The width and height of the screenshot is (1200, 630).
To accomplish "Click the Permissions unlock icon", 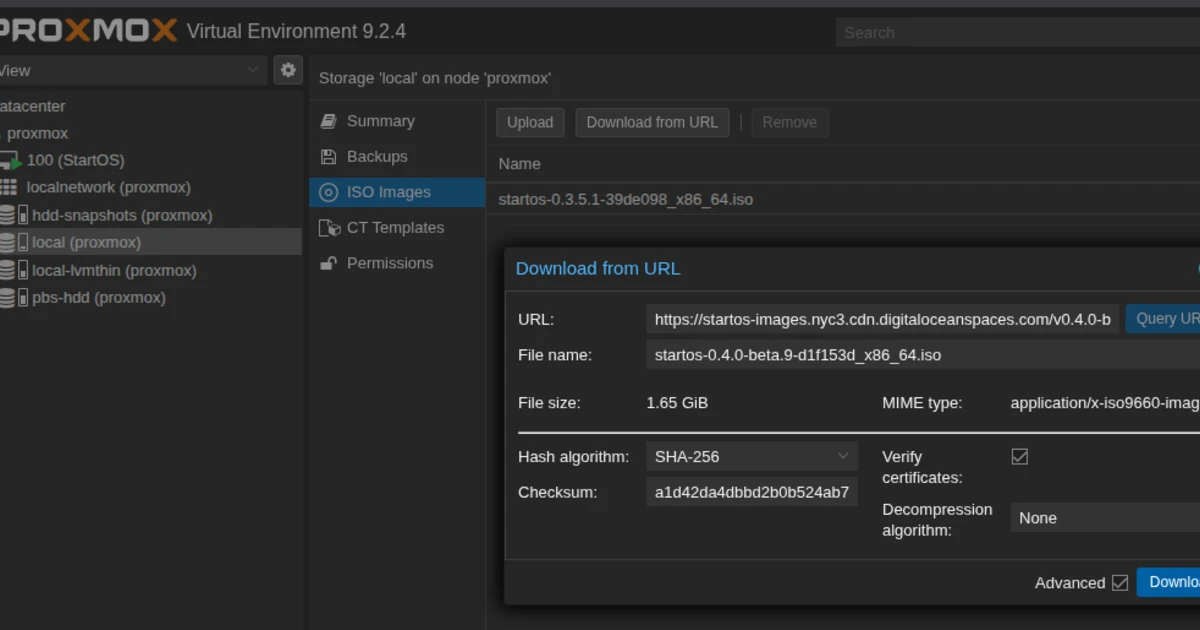I will 328,263.
